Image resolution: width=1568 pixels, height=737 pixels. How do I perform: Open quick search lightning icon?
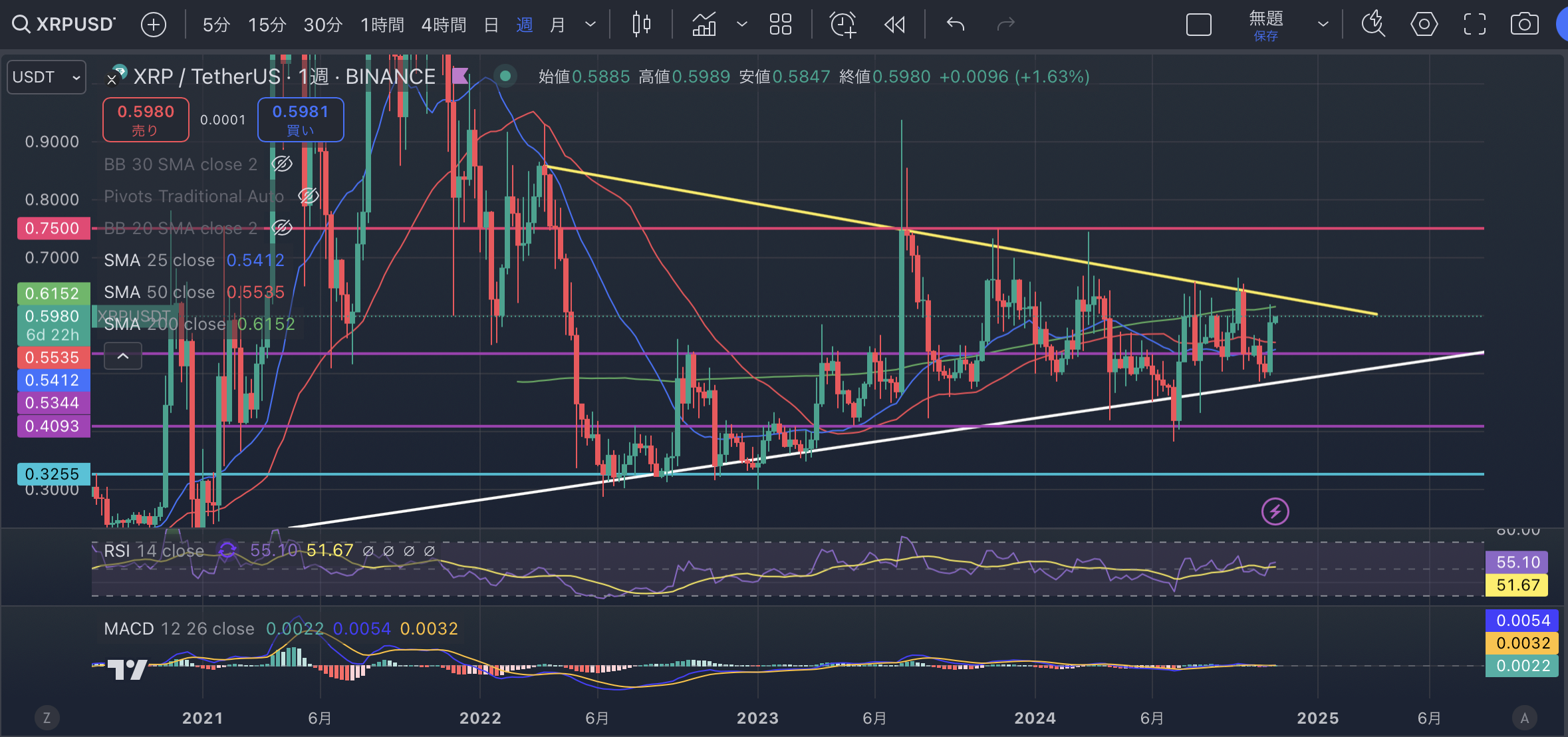pos(1372,25)
